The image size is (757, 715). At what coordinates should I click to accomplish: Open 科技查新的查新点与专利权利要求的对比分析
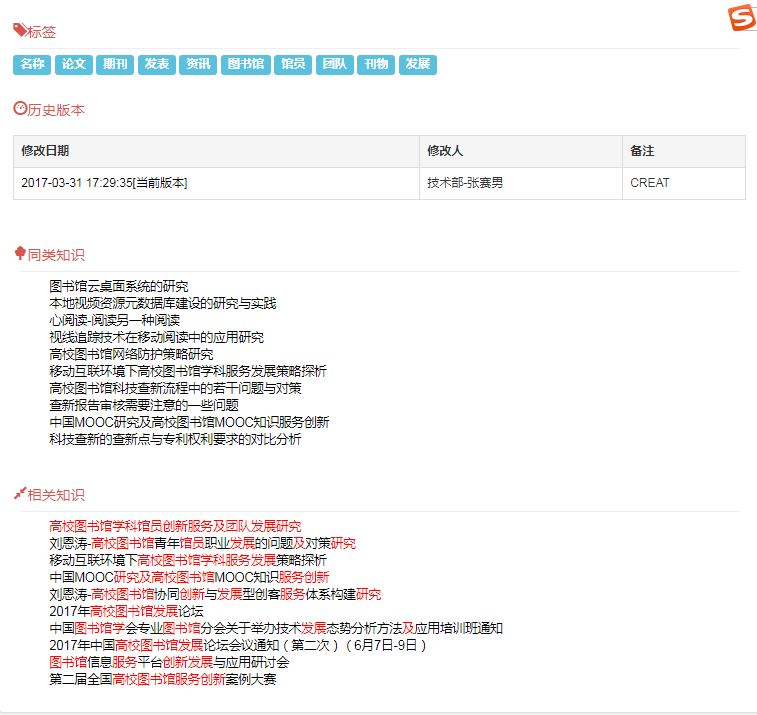click(x=175, y=439)
